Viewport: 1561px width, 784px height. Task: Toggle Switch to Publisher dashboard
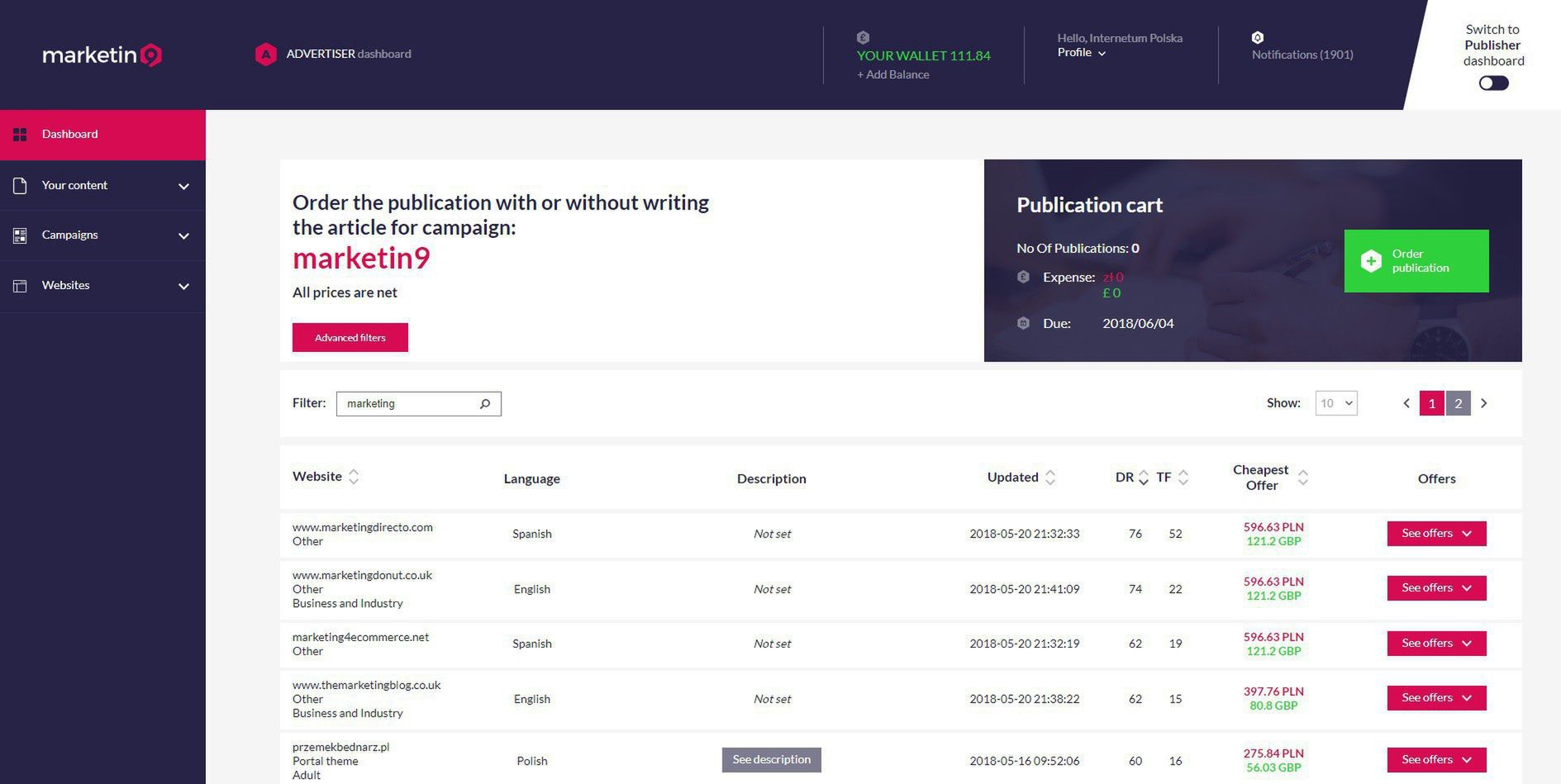[x=1493, y=83]
